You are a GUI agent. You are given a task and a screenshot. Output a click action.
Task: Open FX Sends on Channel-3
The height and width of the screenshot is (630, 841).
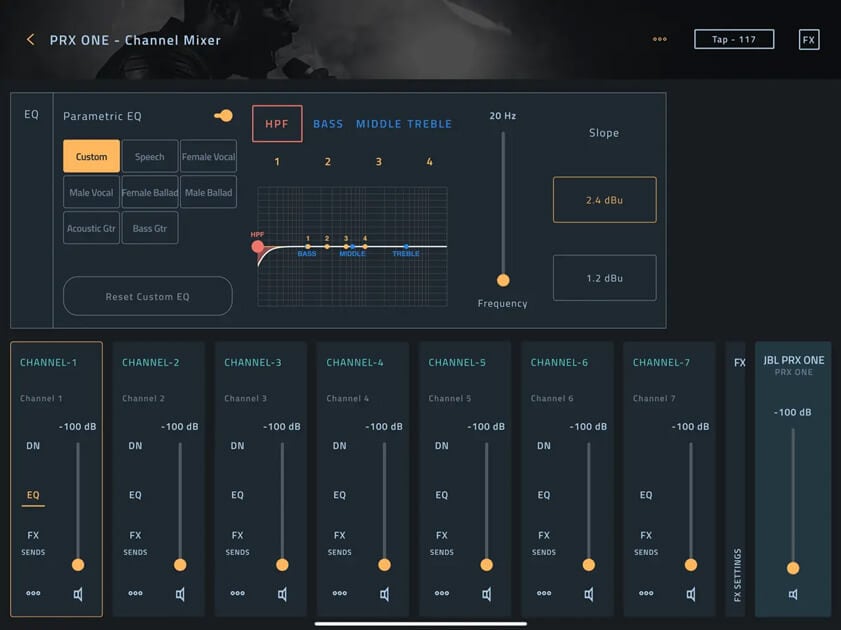[x=238, y=543]
